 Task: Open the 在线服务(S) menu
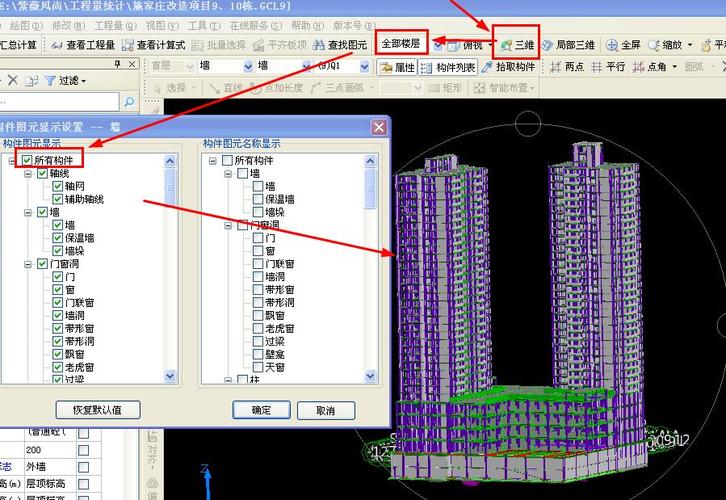tap(256, 25)
